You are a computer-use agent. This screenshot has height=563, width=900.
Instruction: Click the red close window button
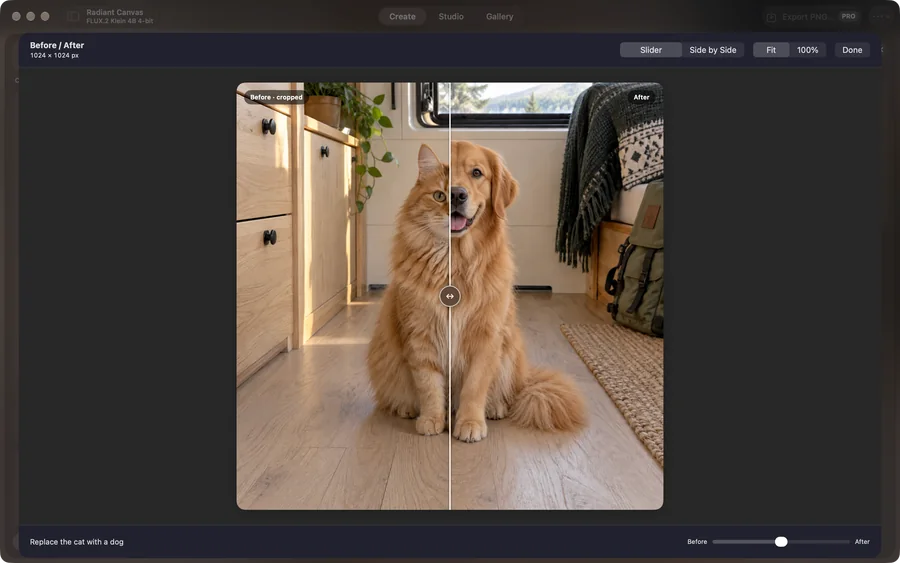[x=16, y=17]
